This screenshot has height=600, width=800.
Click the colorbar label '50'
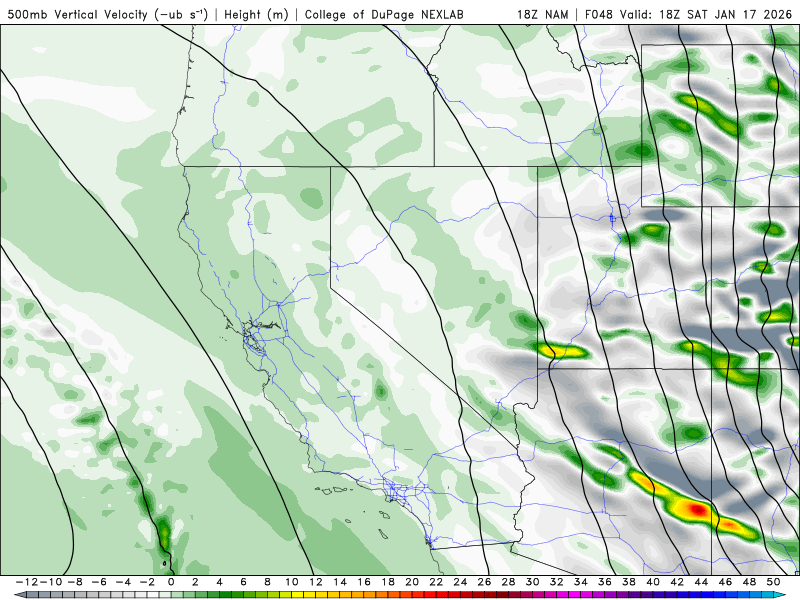(773, 582)
